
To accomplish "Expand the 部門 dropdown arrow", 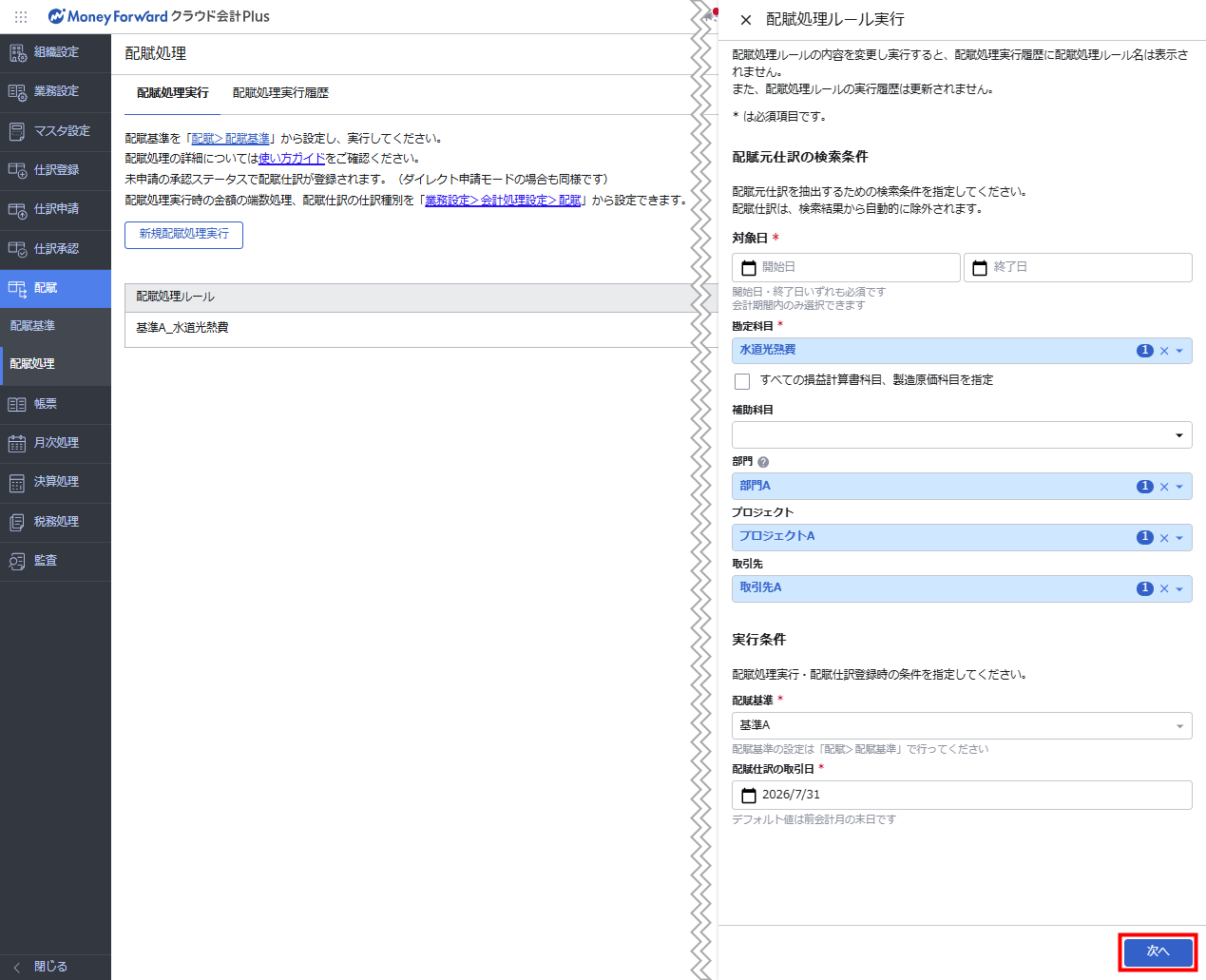I will click(x=1179, y=487).
